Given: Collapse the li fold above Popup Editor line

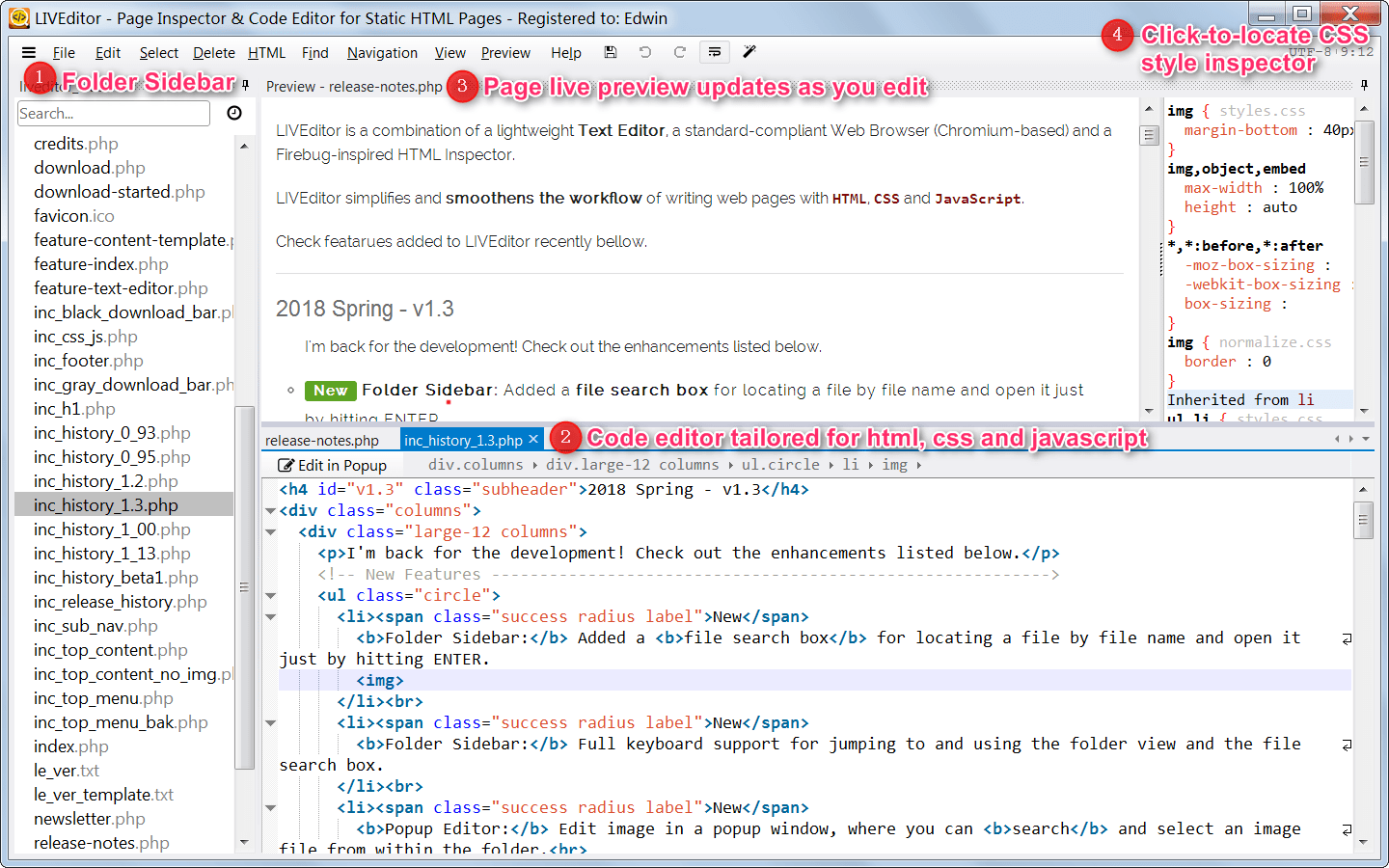Looking at the screenshot, I should 271,808.
